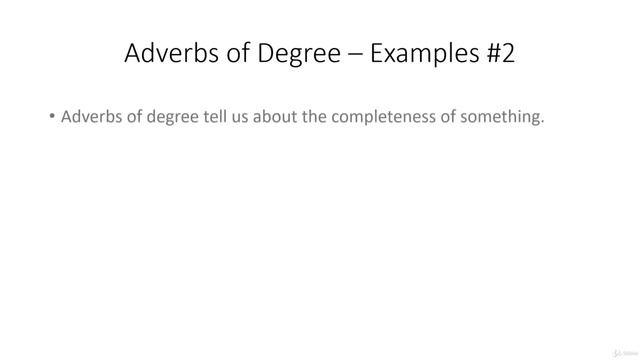Click the word "us" in the bullet sentence
Screen dimensions: 640x360
(x=240, y=118)
